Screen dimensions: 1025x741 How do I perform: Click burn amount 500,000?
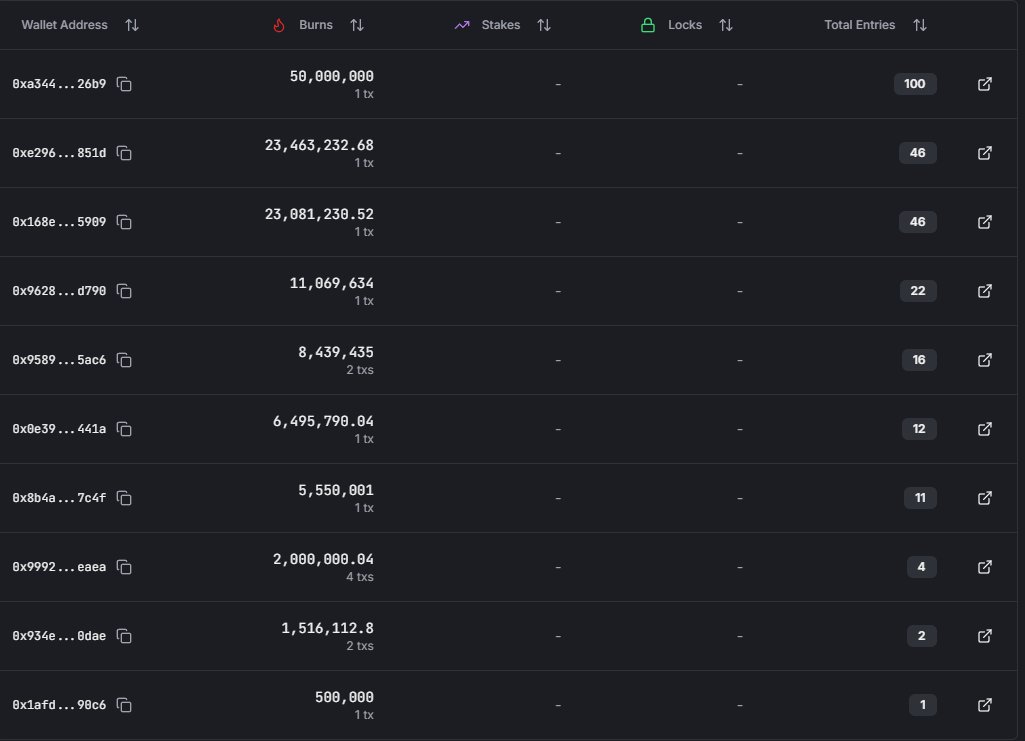tap(344, 697)
